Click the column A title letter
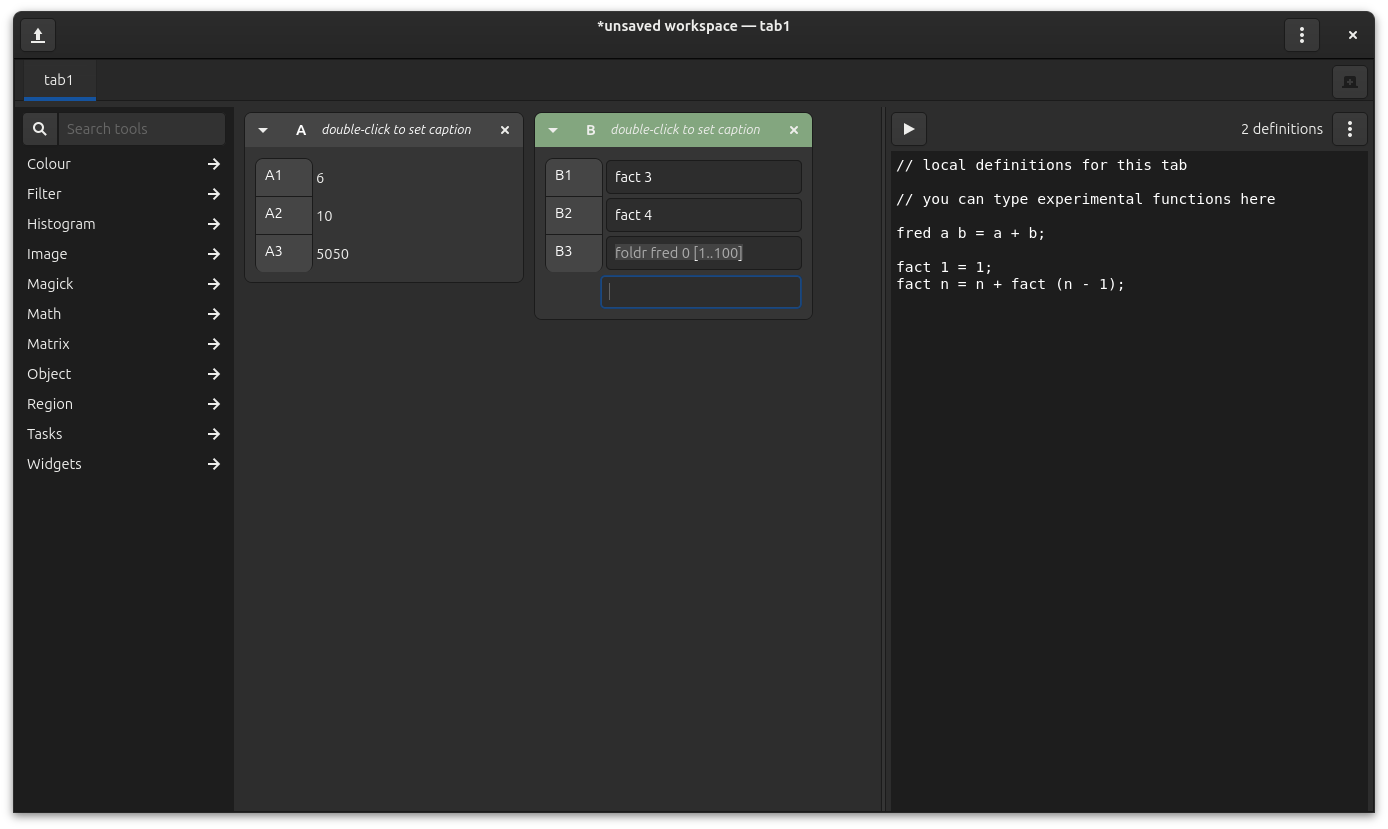Viewport: 1388px width, 829px height. pos(301,130)
